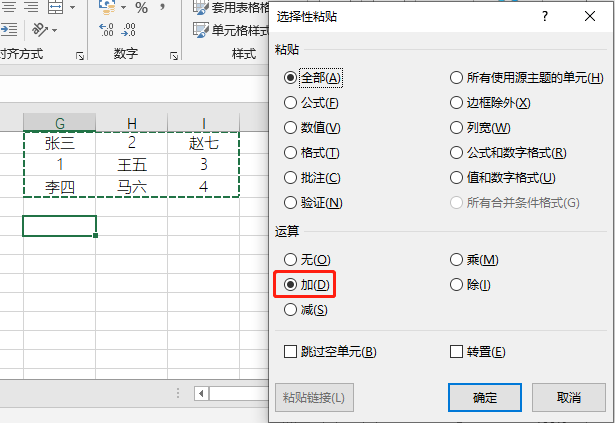
Task: Click the center align icon
Action: point(9,7)
